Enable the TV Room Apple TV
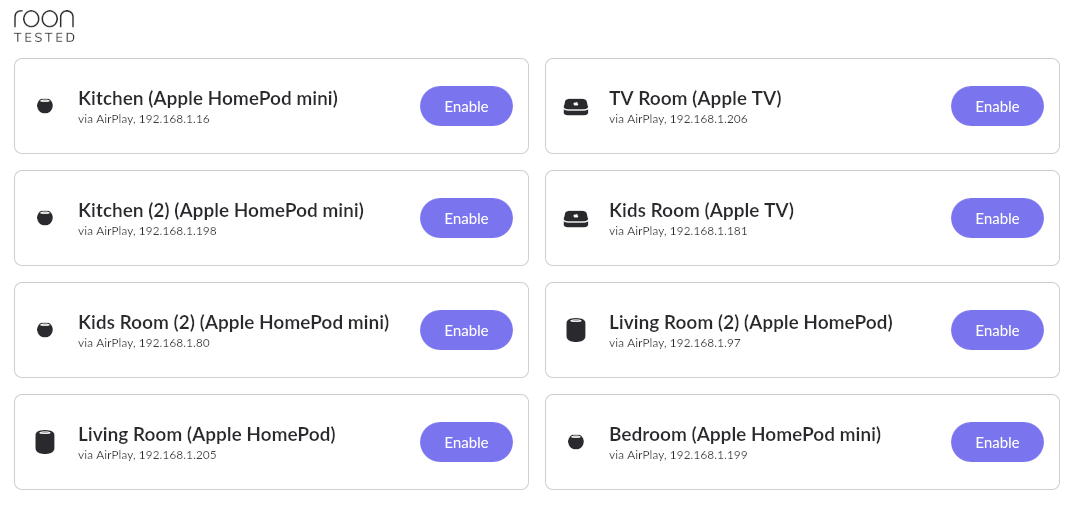 [997, 106]
